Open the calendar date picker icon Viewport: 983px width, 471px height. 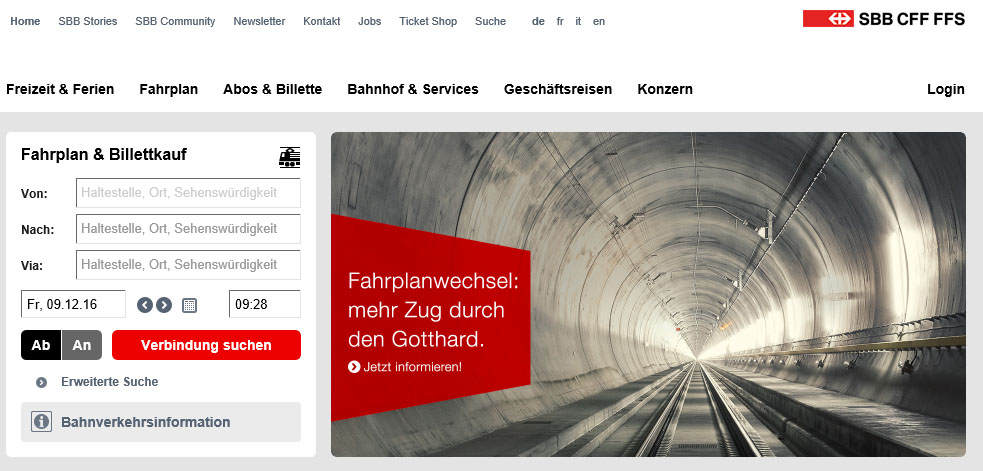(x=189, y=305)
